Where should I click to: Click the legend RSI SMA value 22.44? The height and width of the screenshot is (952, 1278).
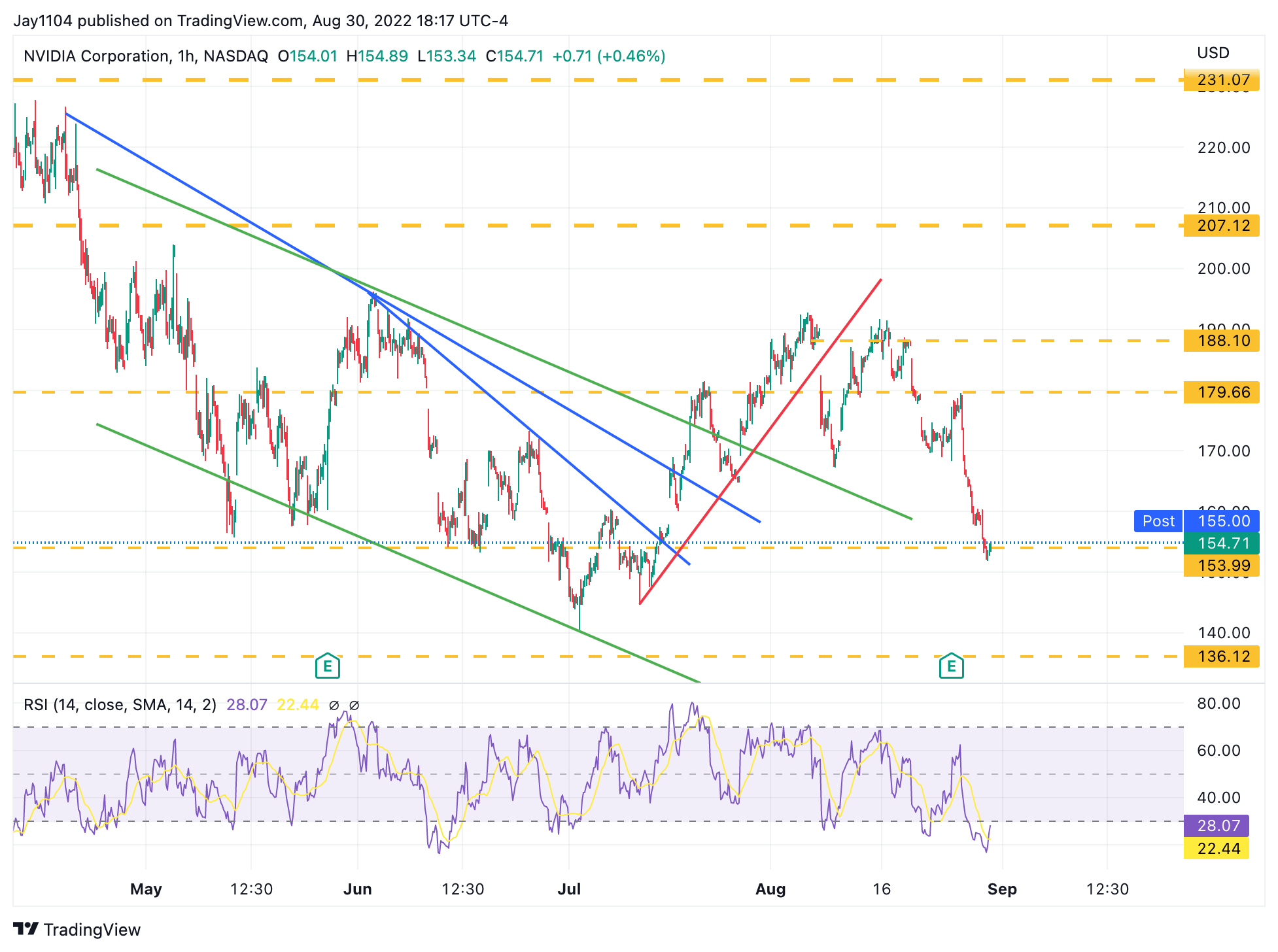pyautogui.click(x=298, y=705)
